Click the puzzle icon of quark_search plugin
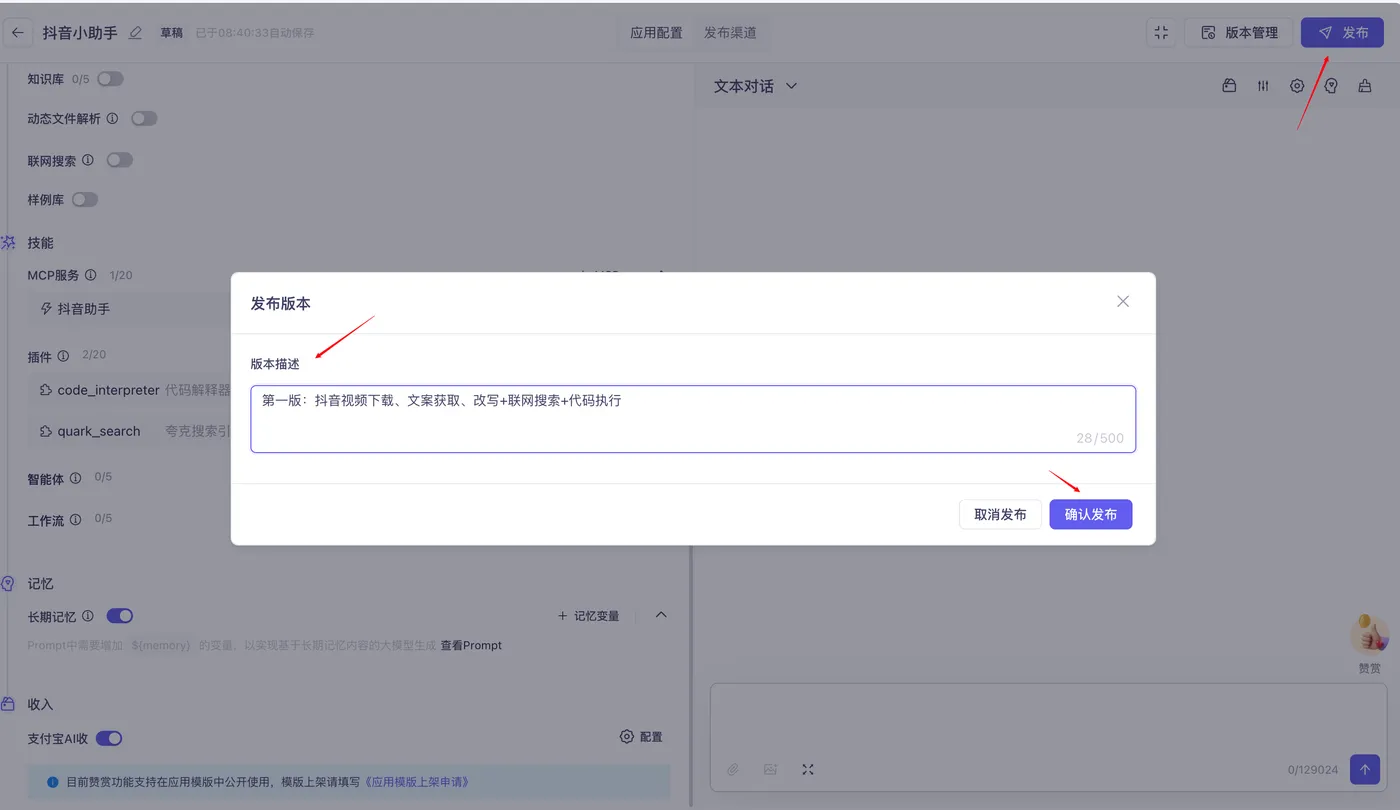The width and height of the screenshot is (1400, 810). 46,431
